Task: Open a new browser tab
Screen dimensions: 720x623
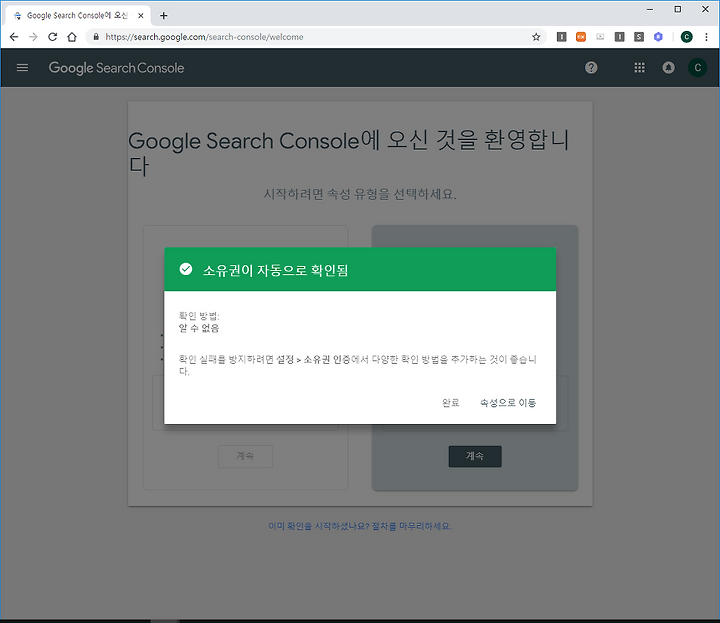Action: [x=163, y=16]
